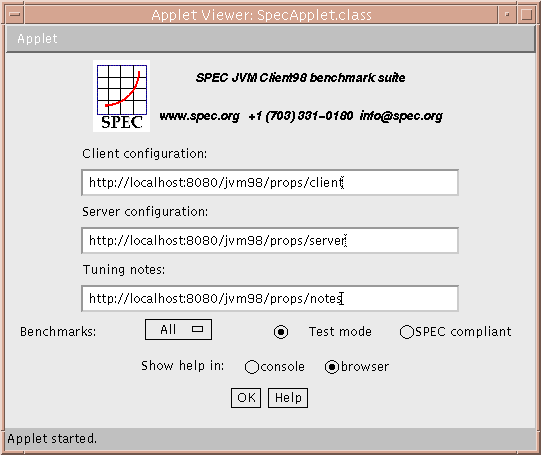This screenshot has width=541, height=455.
Task: Select the SPEC compliant radio button
Action: tap(406, 332)
